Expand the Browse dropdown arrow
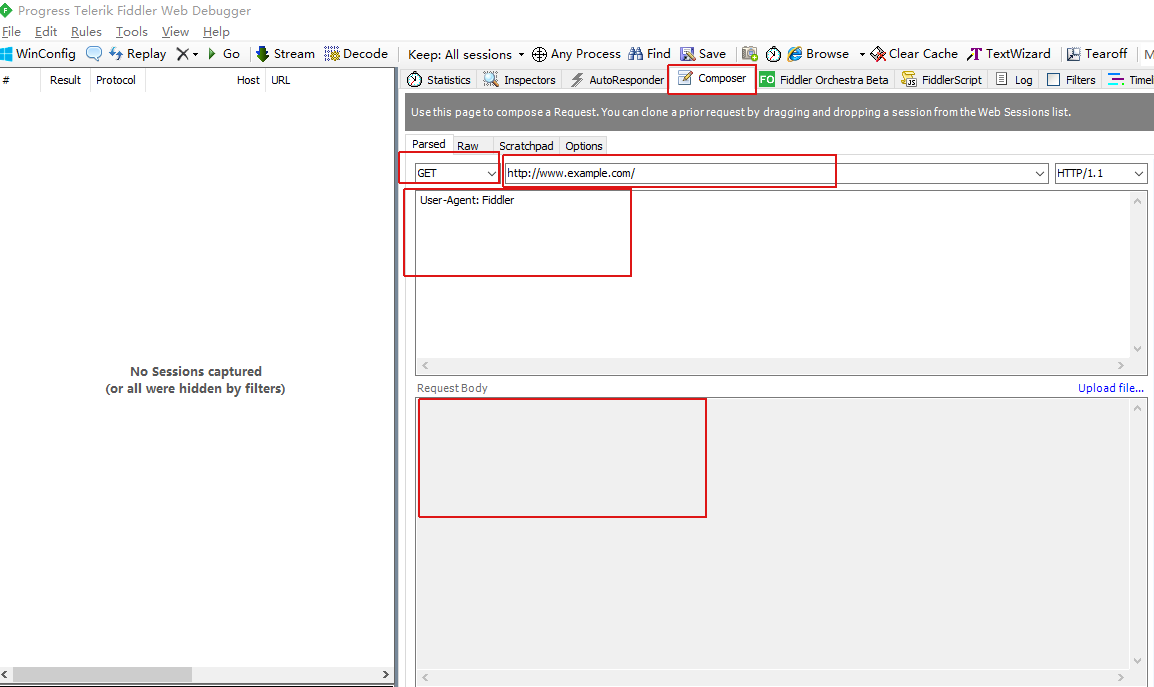The image size is (1154, 687). pyautogui.click(x=862, y=54)
